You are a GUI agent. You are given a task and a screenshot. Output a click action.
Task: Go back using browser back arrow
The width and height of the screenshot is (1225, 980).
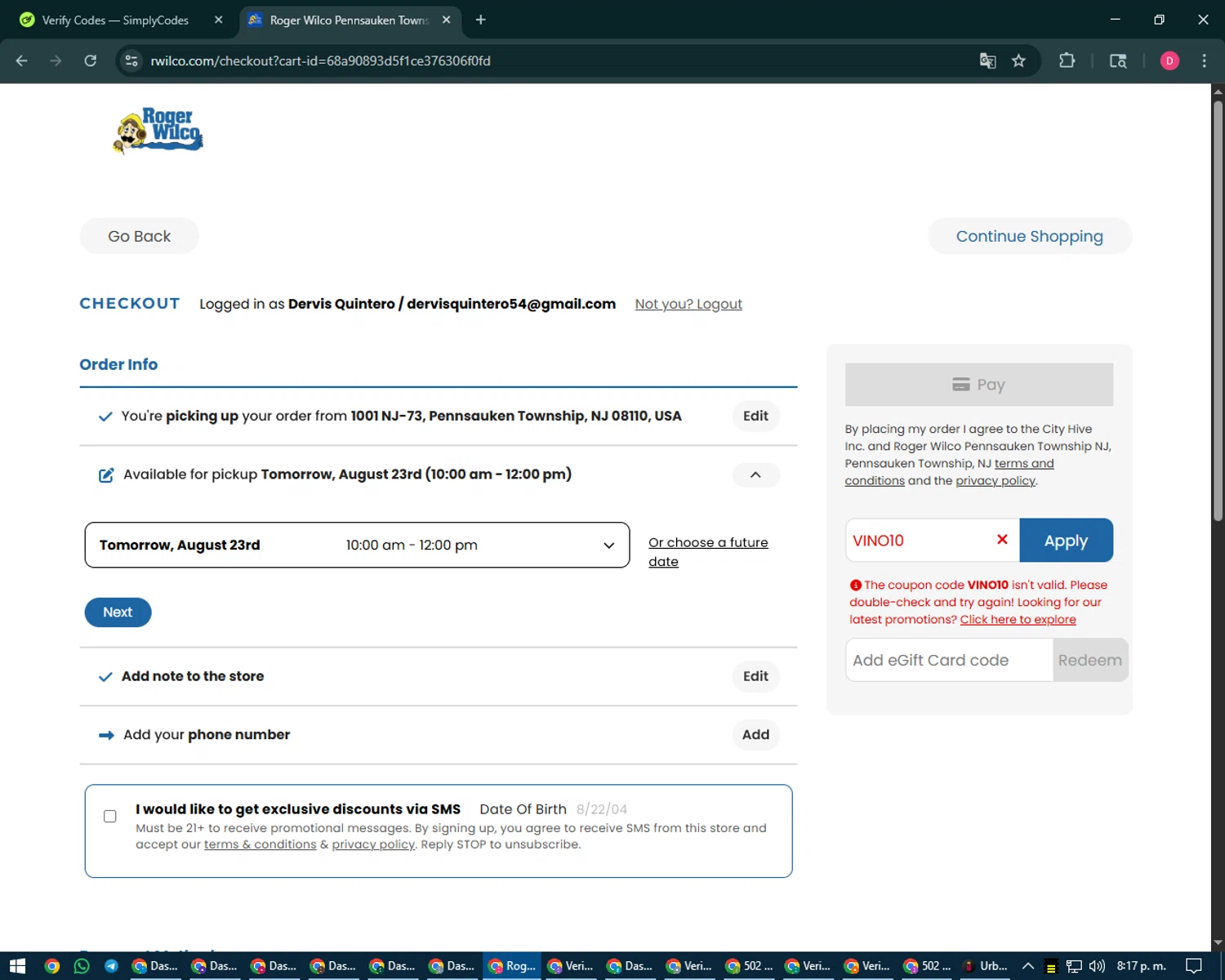pos(22,60)
